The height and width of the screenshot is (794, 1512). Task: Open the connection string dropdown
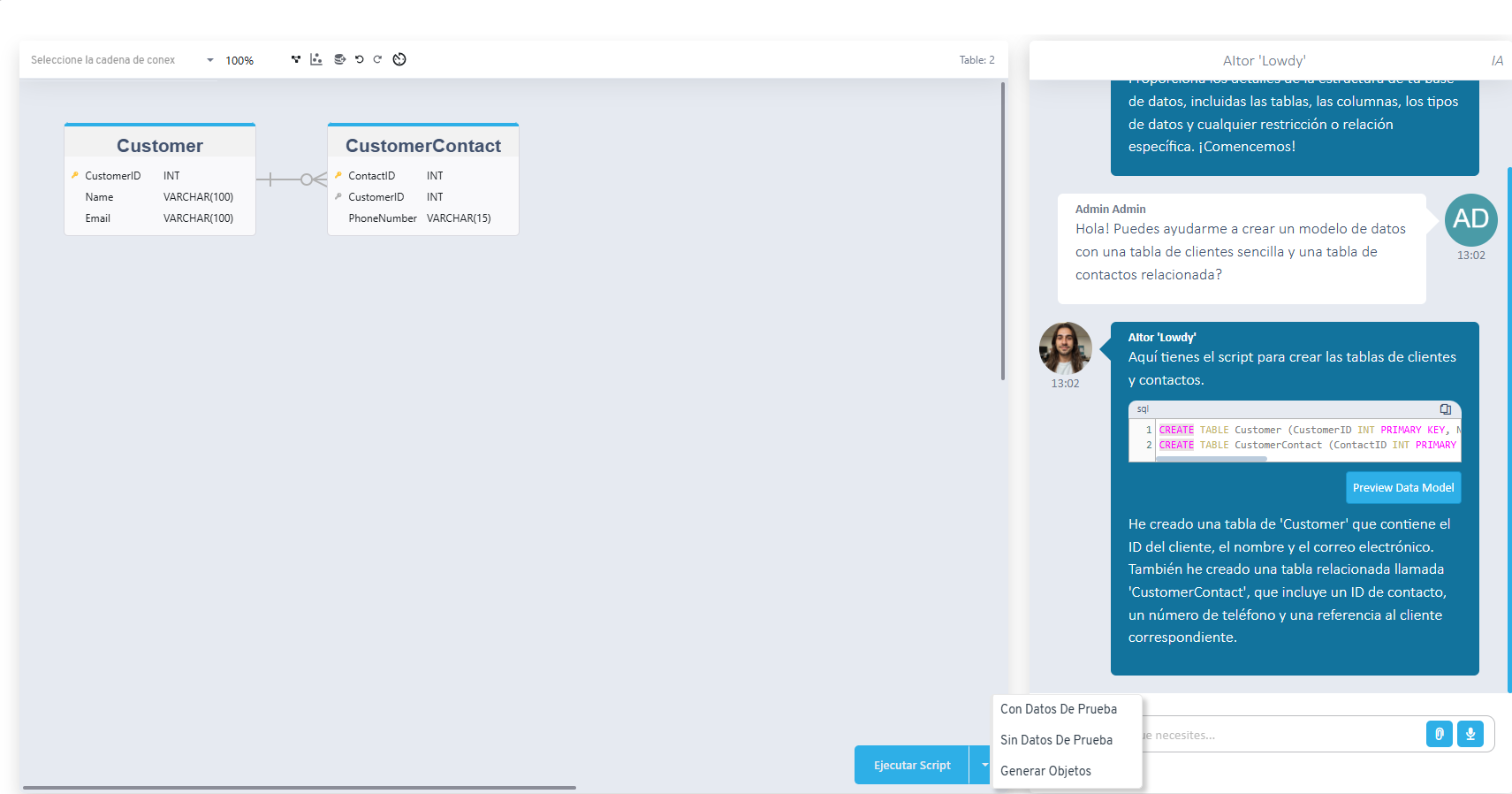point(122,60)
